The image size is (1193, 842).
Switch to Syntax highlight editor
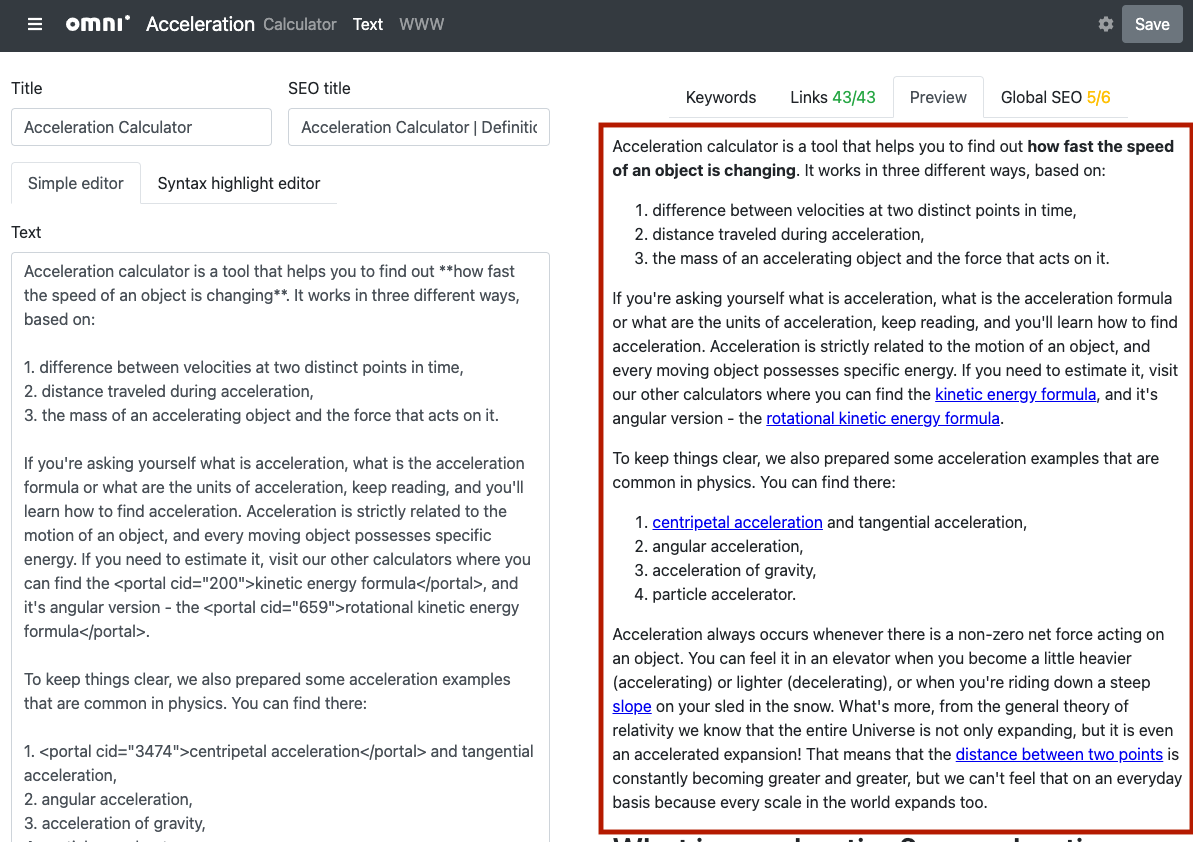(239, 183)
